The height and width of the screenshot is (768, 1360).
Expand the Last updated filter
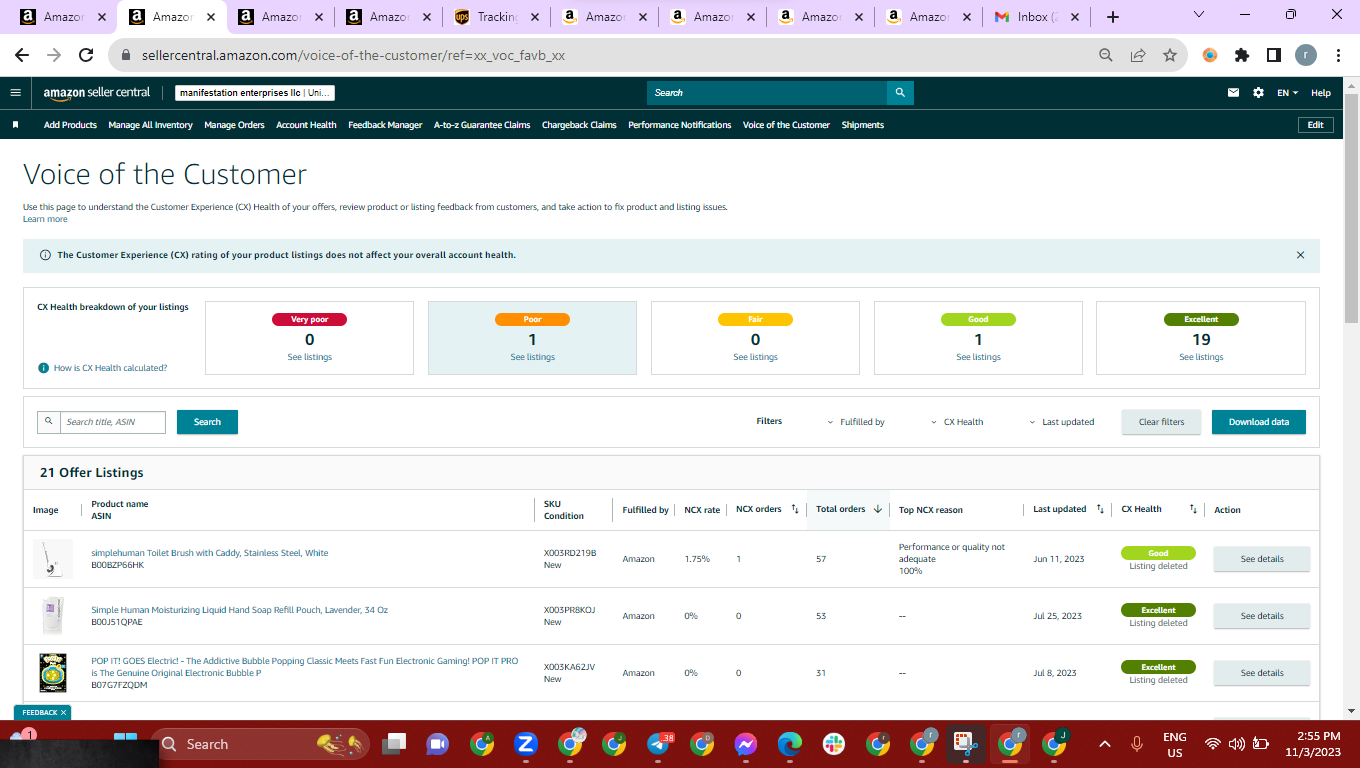pyautogui.click(x=1062, y=422)
